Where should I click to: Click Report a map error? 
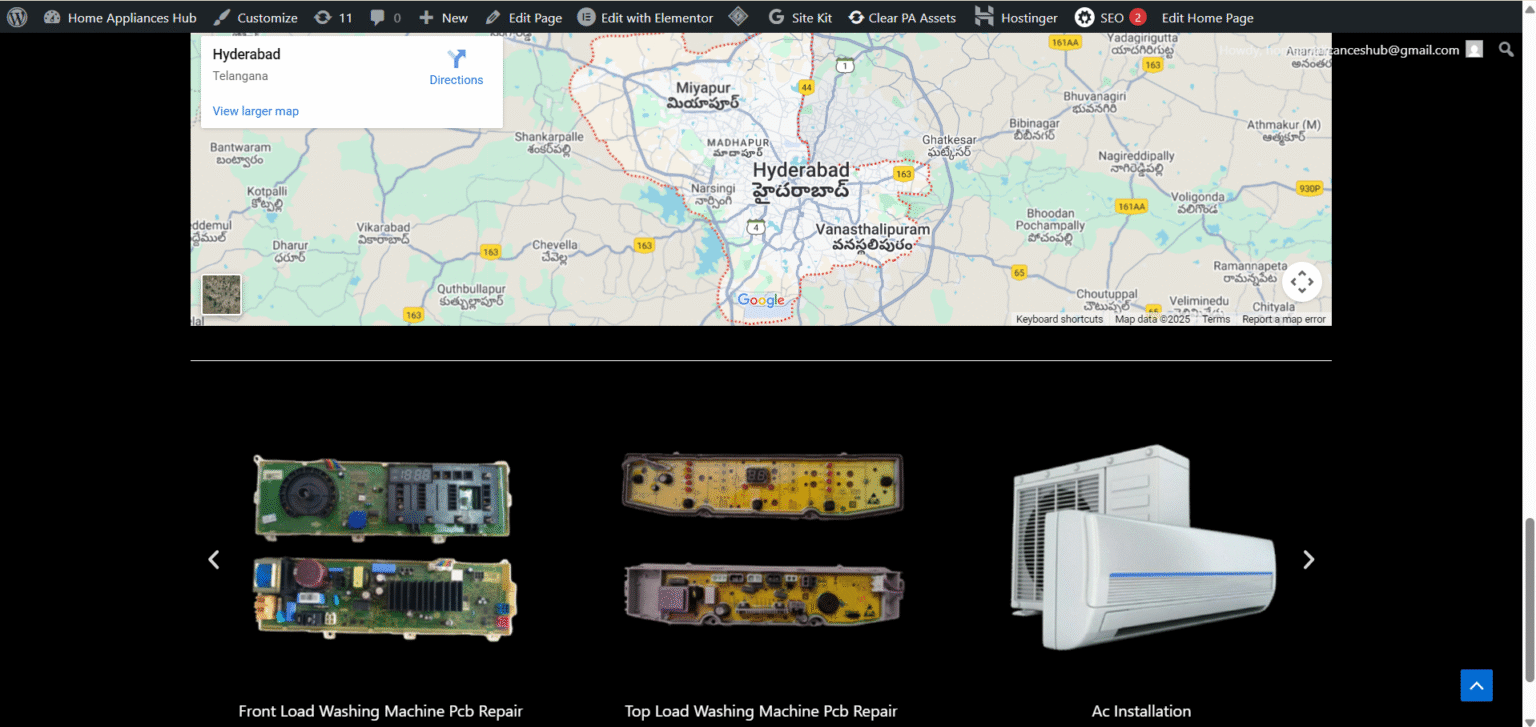1284,318
